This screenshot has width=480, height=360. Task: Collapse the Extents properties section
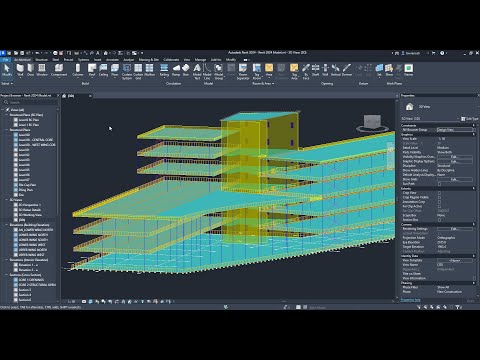tap(474, 188)
